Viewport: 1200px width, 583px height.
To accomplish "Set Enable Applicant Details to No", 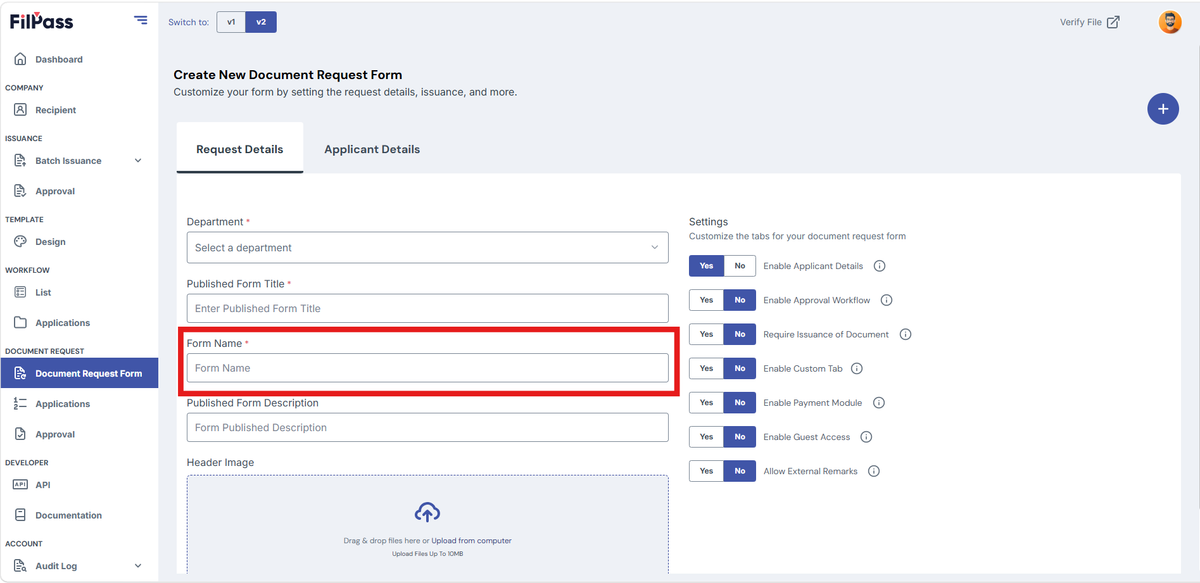I will click(739, 266).
